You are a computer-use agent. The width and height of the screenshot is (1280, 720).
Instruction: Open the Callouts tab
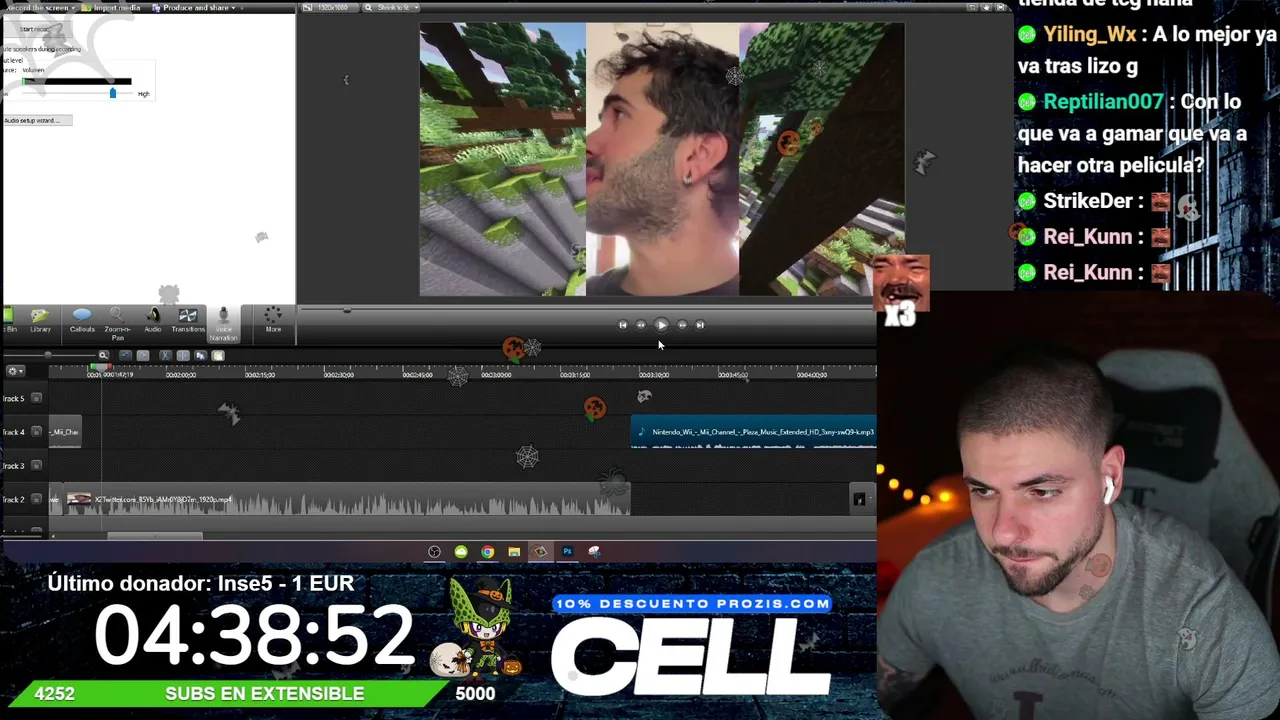[82, 320]
